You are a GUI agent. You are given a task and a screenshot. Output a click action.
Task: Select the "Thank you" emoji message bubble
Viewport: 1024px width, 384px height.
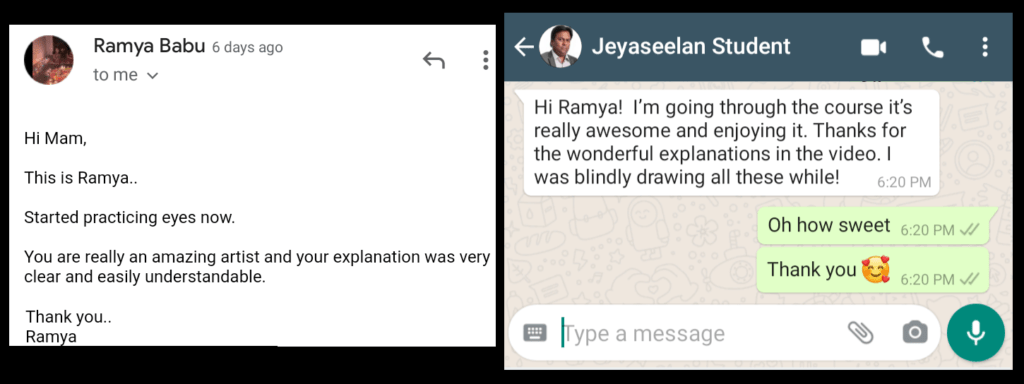873,270
